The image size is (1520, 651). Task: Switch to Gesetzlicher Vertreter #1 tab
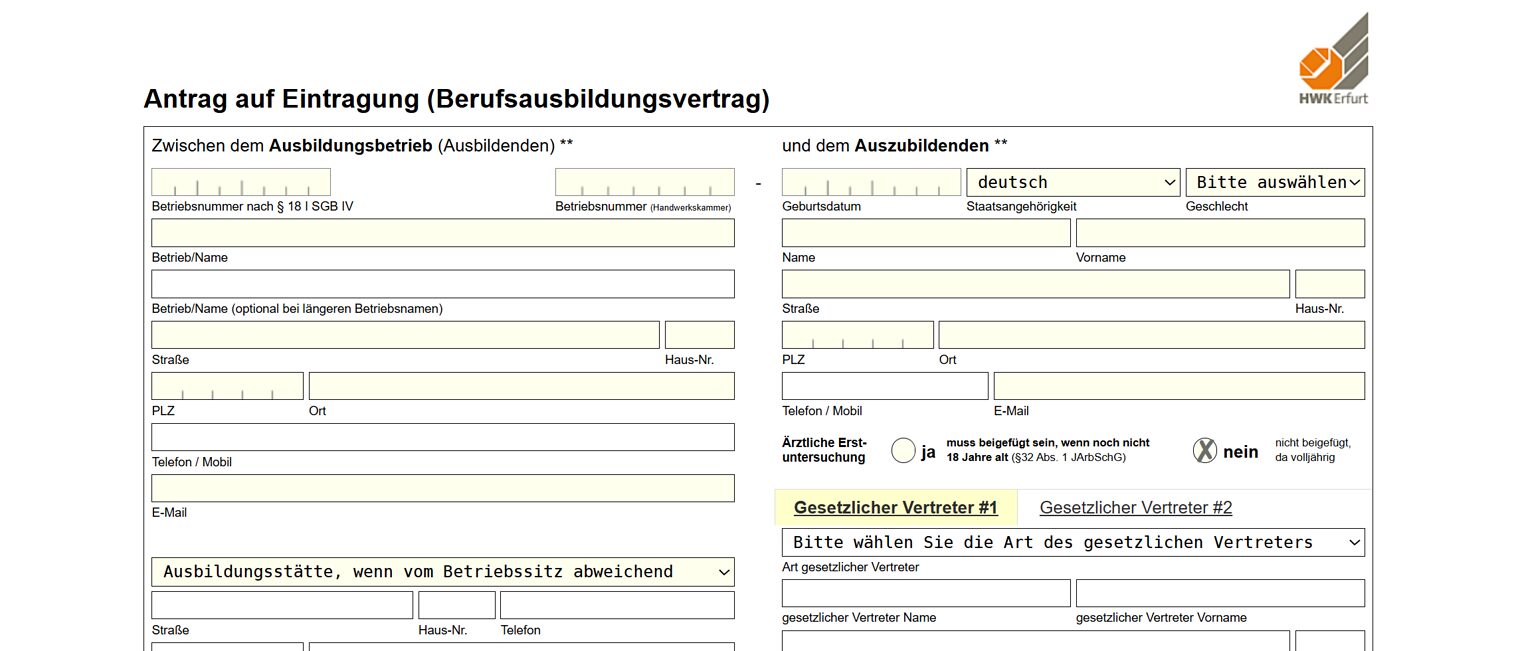tap(895, 508)
